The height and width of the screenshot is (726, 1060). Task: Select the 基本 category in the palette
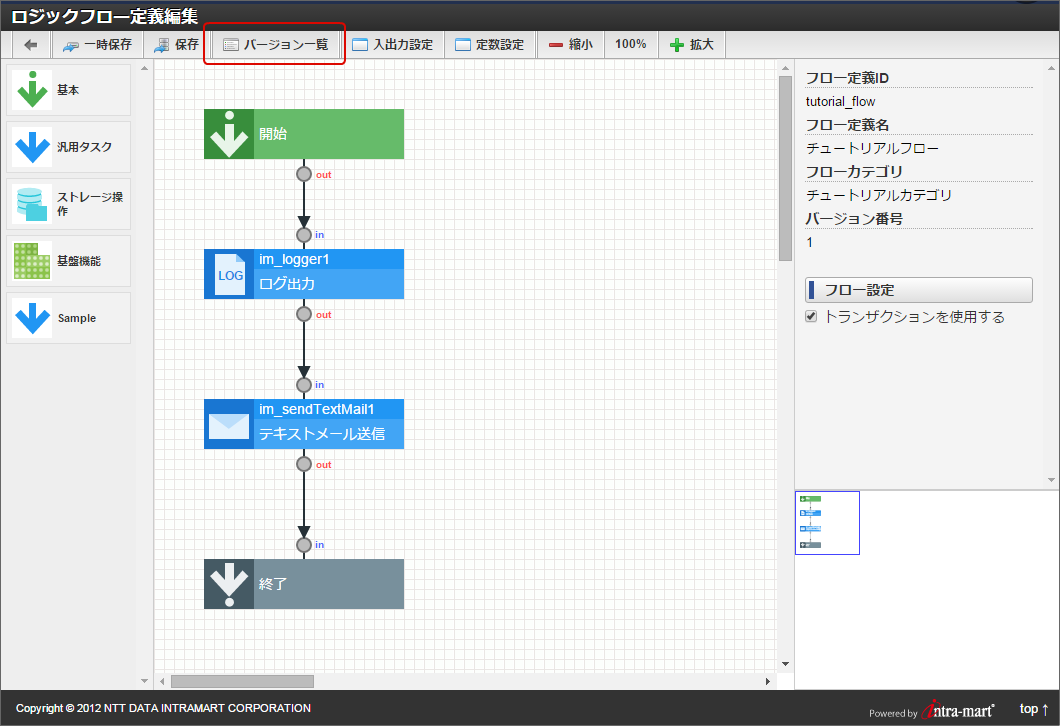67,89
